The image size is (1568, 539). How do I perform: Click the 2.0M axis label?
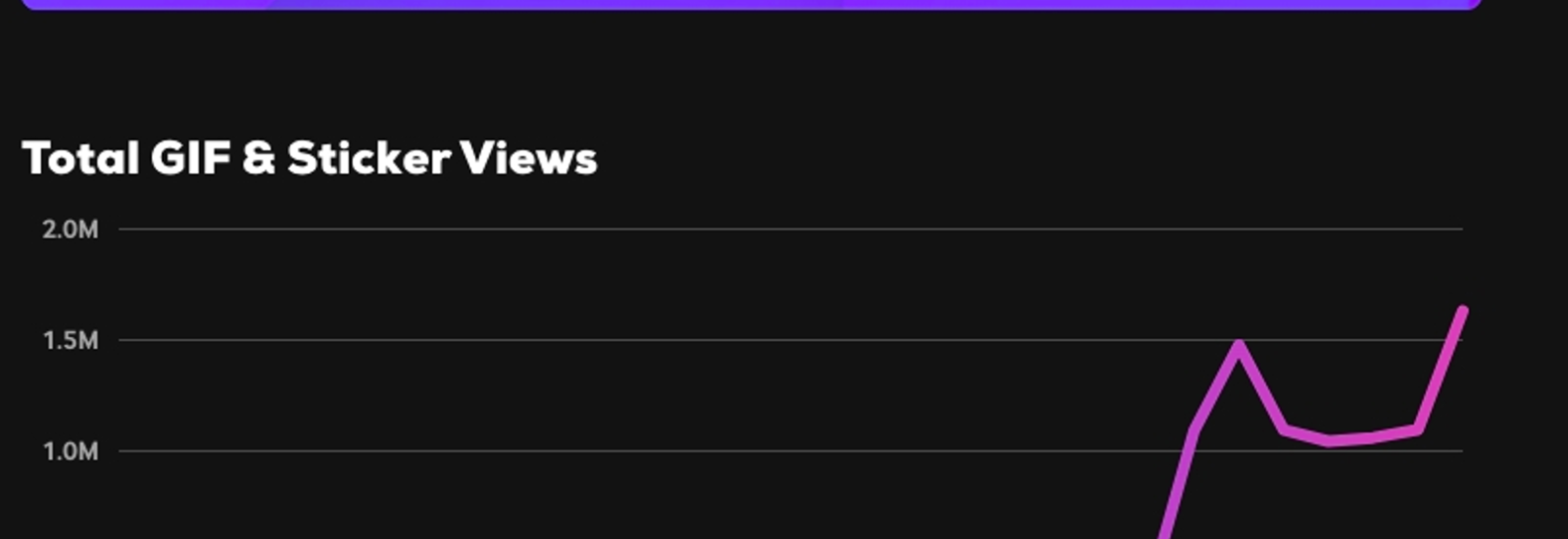(71, 229)
